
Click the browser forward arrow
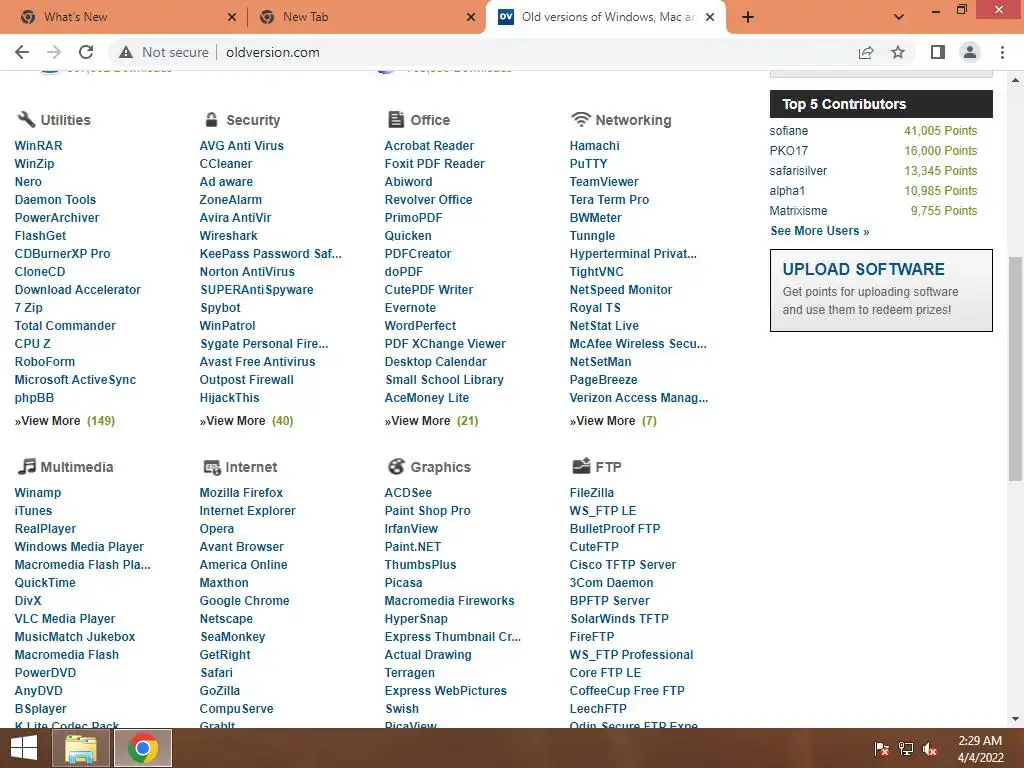click(x=54, y=52)
